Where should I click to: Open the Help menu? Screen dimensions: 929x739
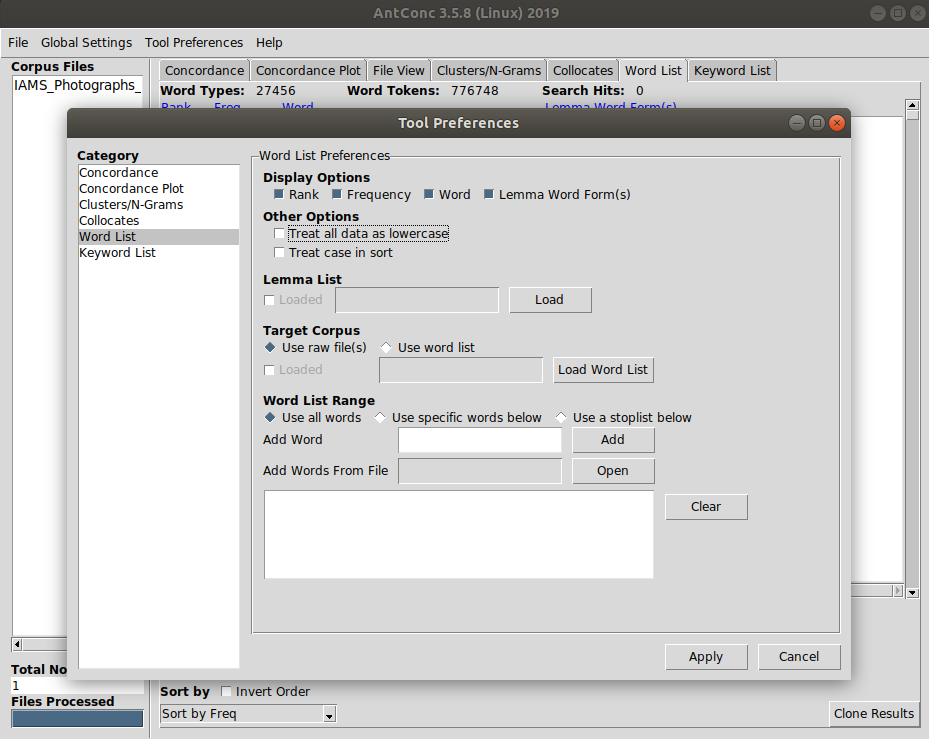tap(269, 43)
